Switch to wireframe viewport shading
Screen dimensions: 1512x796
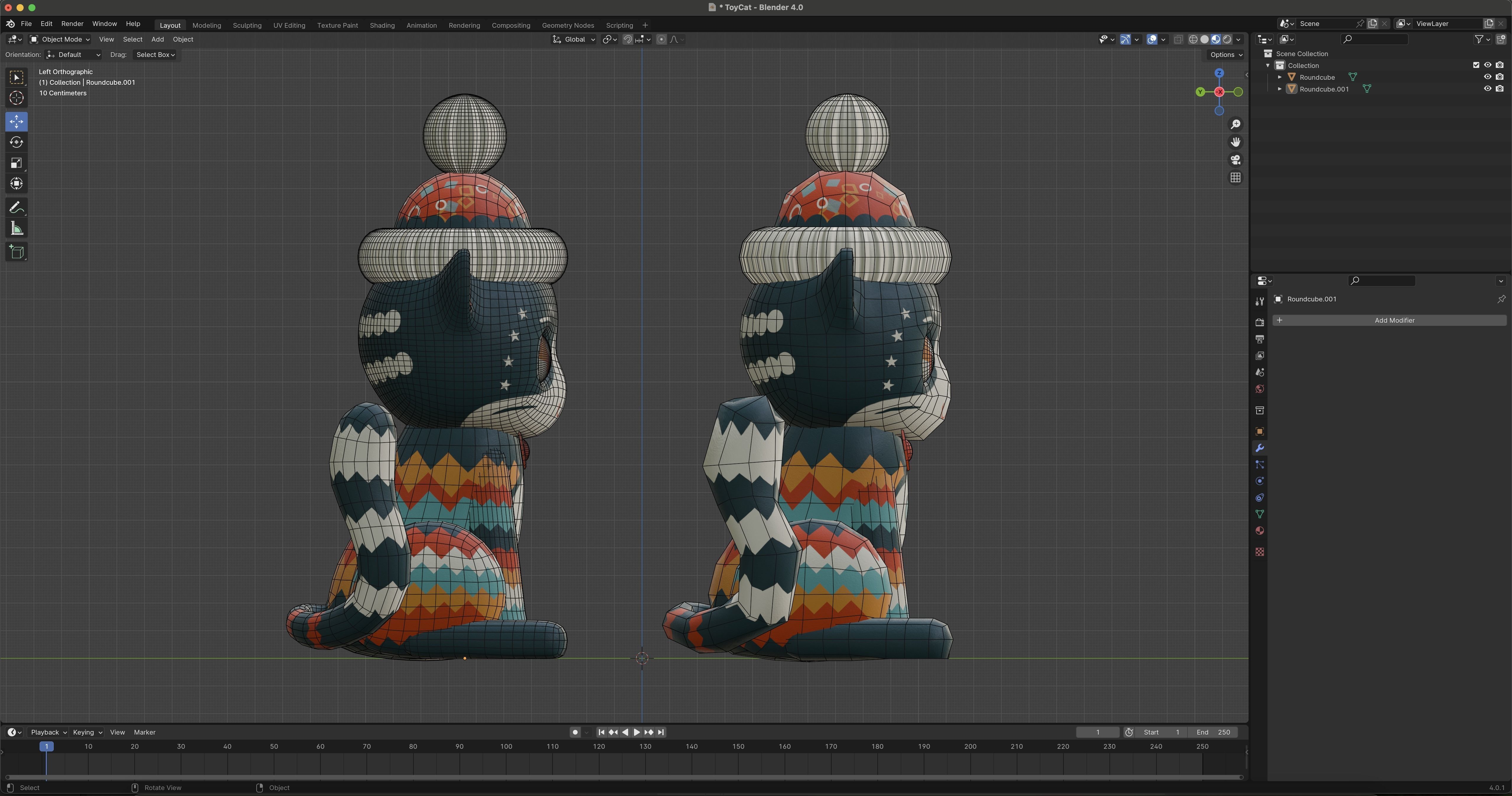(1193, 39)
